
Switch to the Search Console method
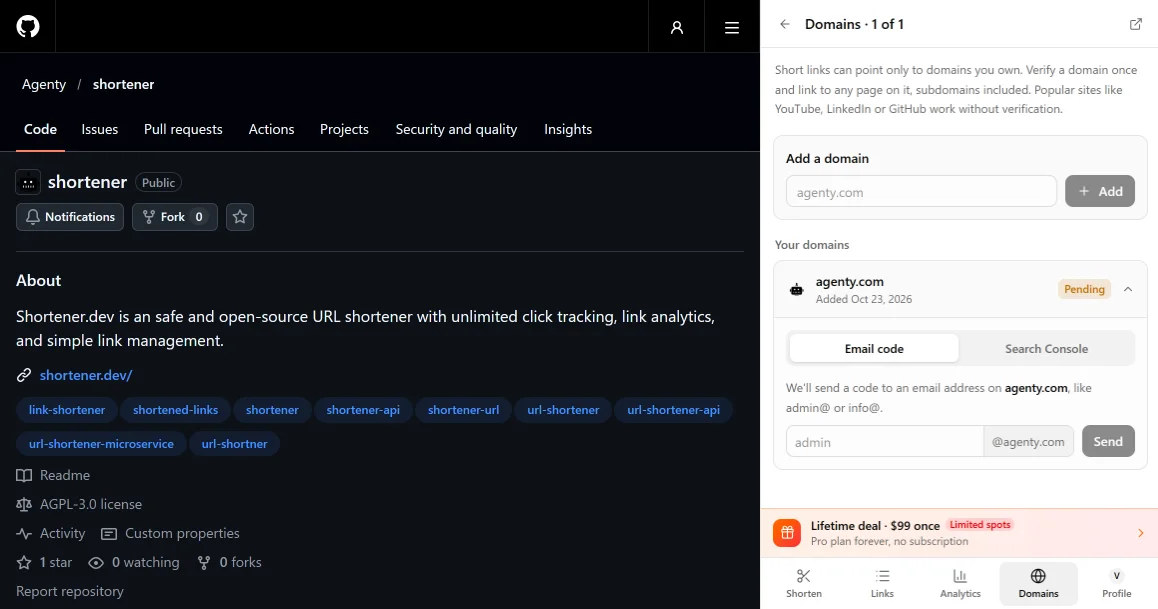pos(1046,348)
